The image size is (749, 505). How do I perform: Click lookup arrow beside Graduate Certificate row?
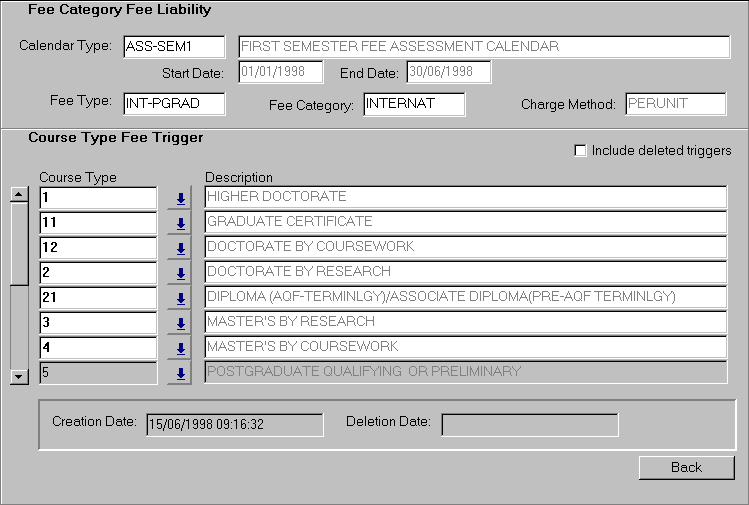coord(181,223)
